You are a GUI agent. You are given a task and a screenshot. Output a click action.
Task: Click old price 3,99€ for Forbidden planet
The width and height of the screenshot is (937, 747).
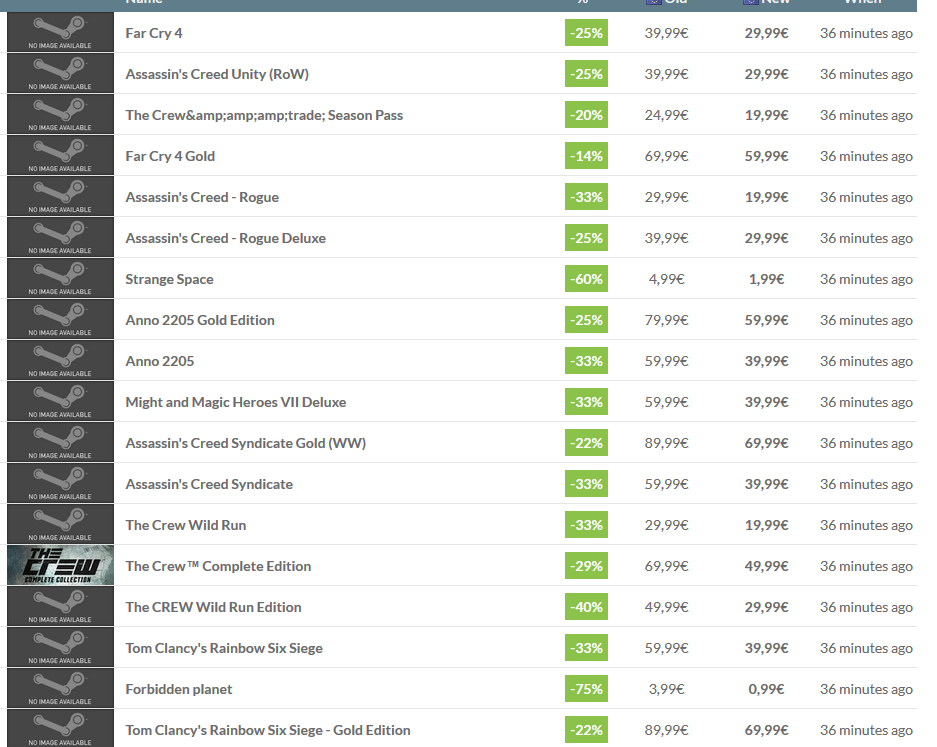(666, 689)
